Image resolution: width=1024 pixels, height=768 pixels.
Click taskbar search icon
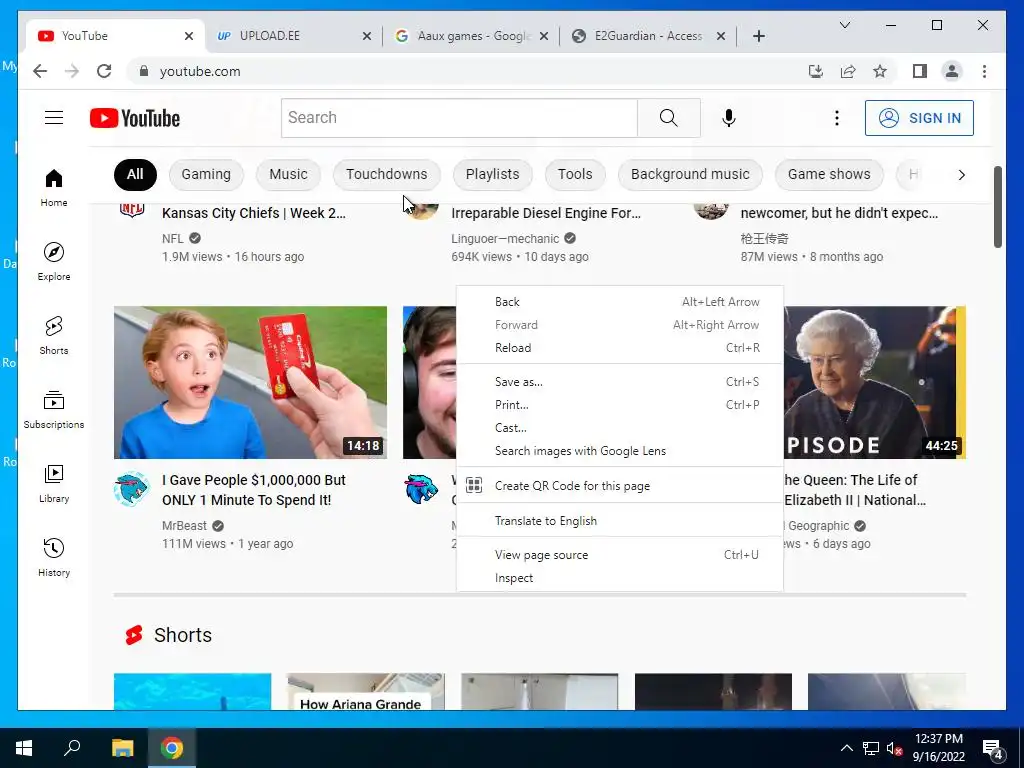coord(72,748)
